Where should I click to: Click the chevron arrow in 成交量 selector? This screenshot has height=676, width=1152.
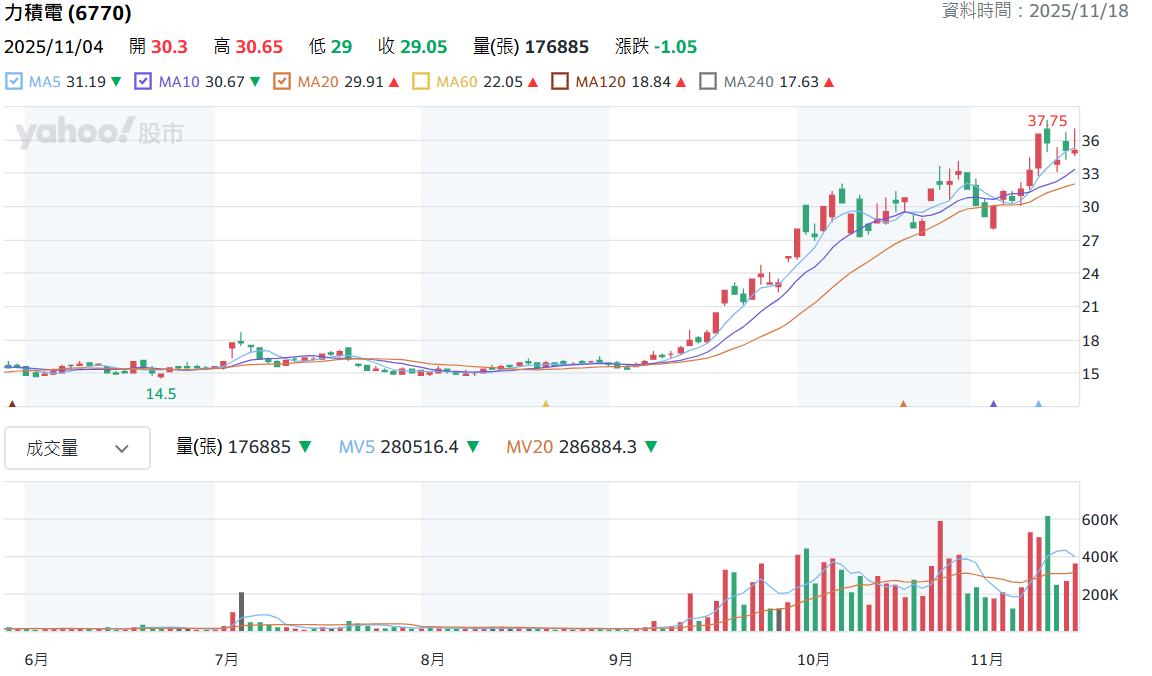click(122, 449)
